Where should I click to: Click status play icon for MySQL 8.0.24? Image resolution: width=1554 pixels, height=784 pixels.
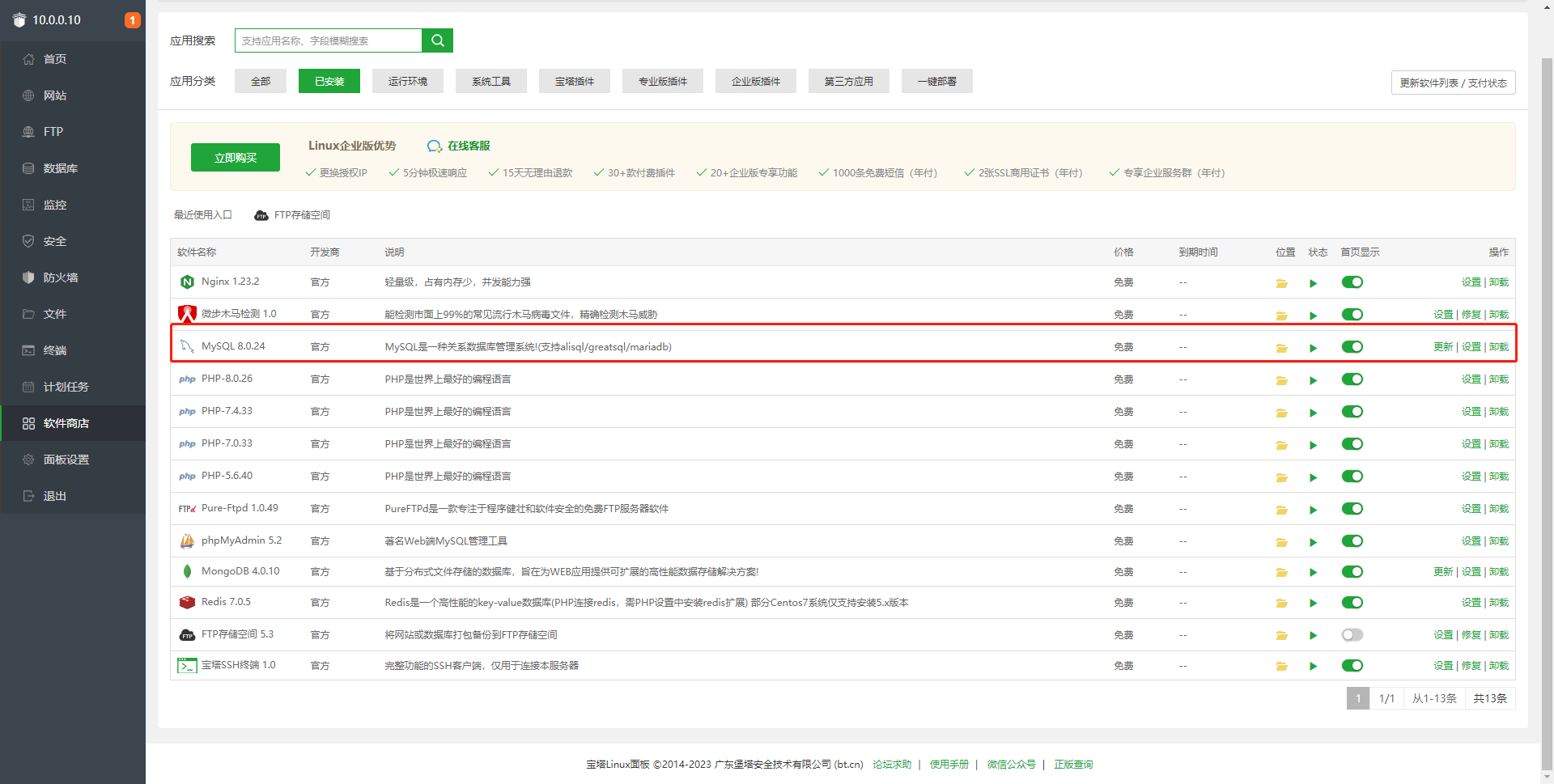[1314, 348]
